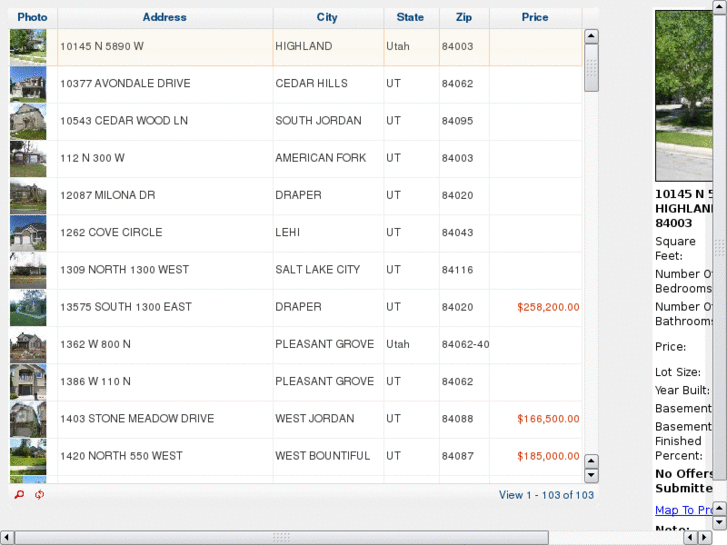The width and height of the screenshot is (727, 545).
Task: Select address 112 N 300 W
Action: pos(92,158)
